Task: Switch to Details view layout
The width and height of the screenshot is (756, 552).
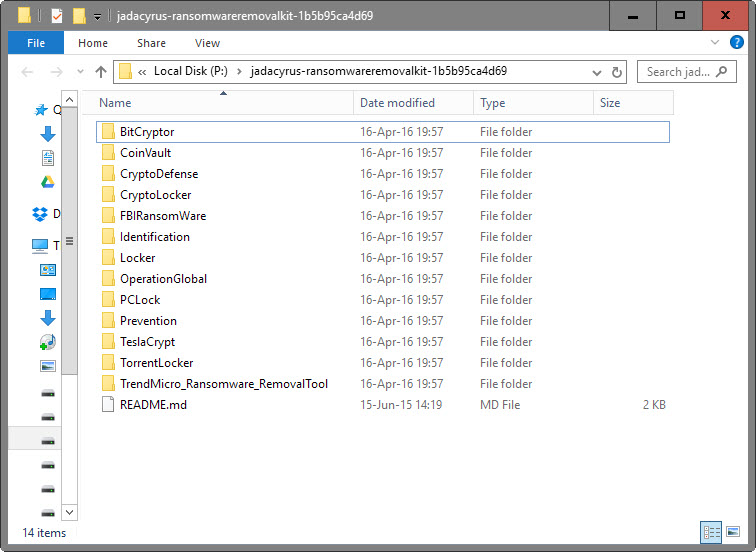Action: [711, 532]
